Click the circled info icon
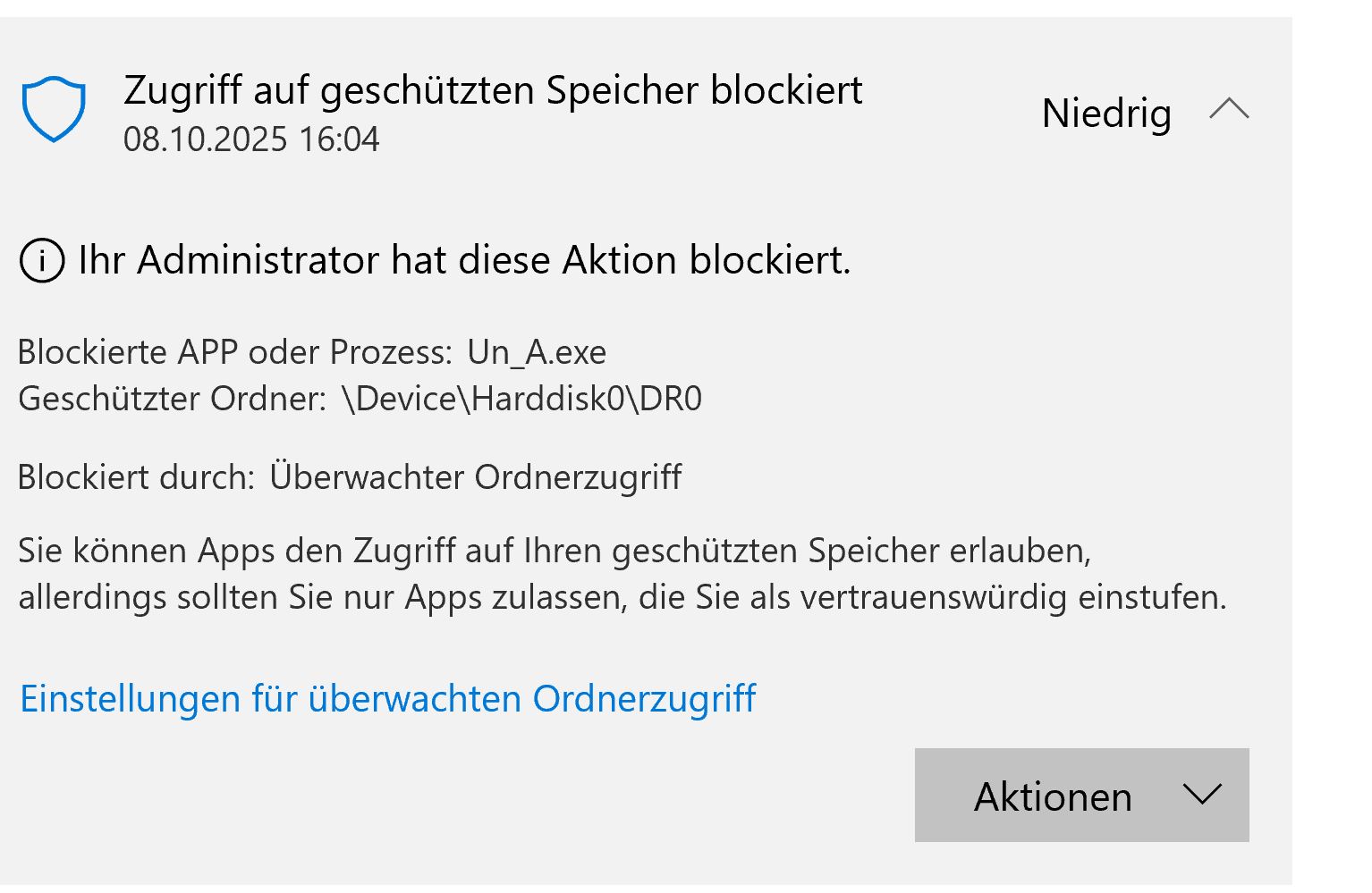Screen dimensions: 1372x893 41,261
